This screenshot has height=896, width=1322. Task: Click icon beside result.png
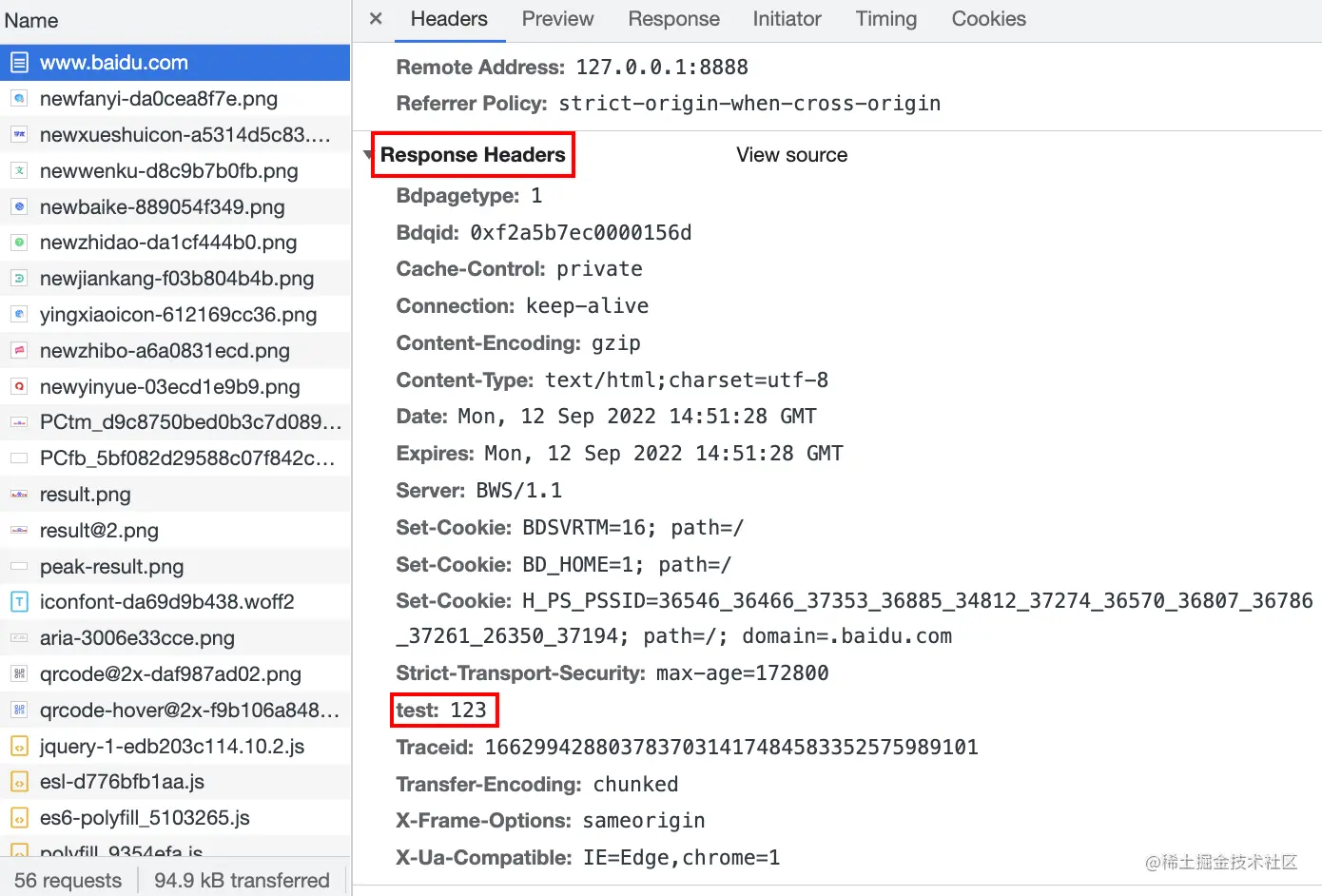(x=19, y=495)
